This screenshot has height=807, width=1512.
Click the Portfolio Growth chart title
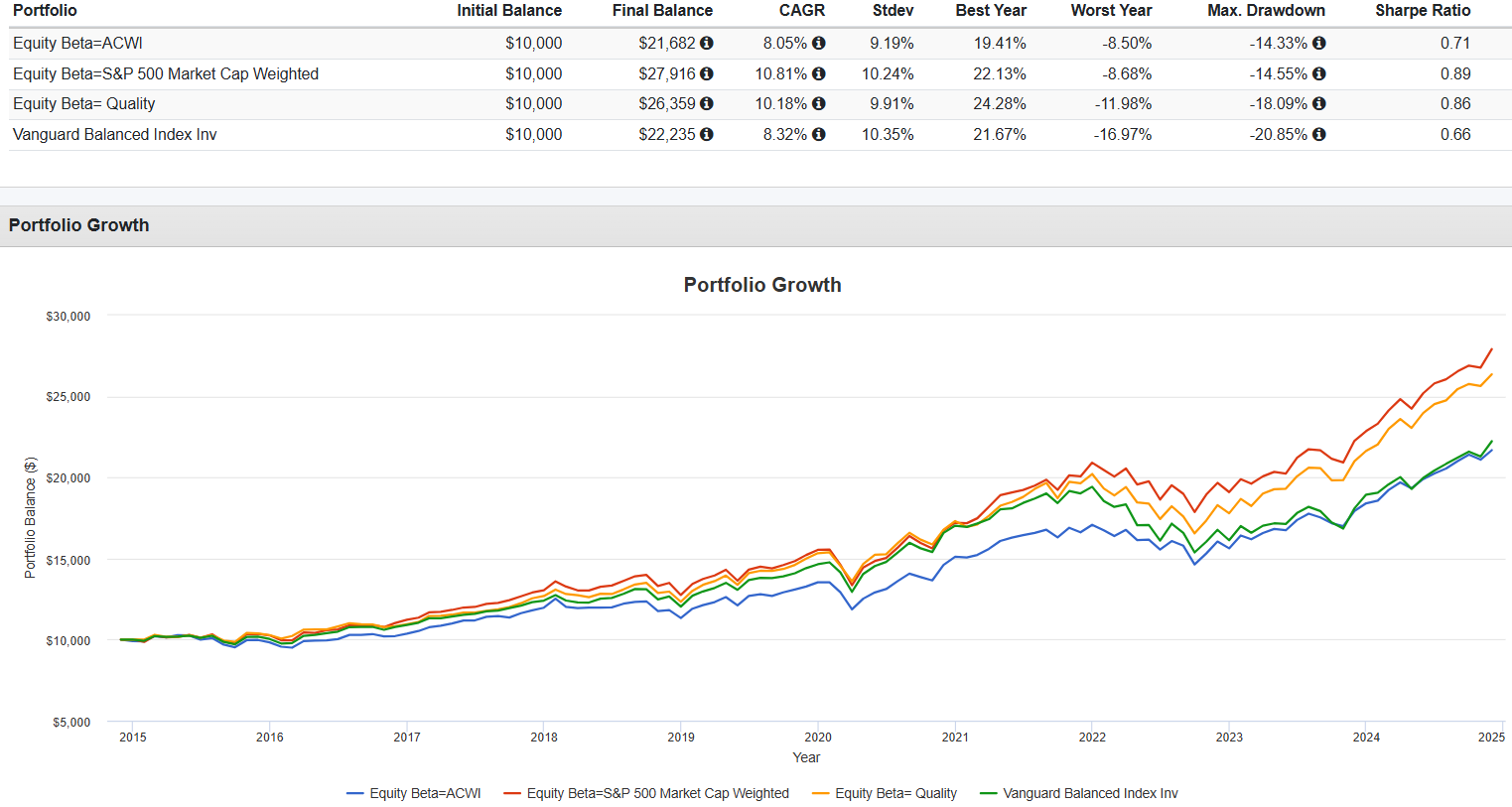point(761,285)
